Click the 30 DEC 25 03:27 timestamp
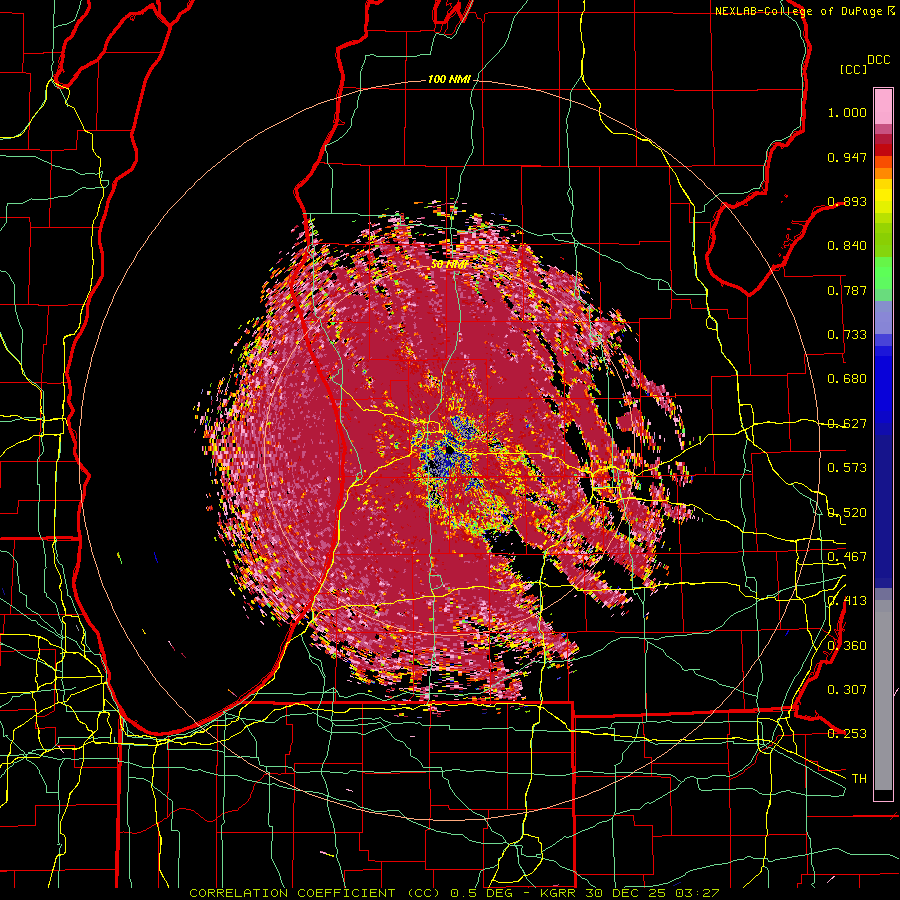The image size is (900, 900). 652,893
